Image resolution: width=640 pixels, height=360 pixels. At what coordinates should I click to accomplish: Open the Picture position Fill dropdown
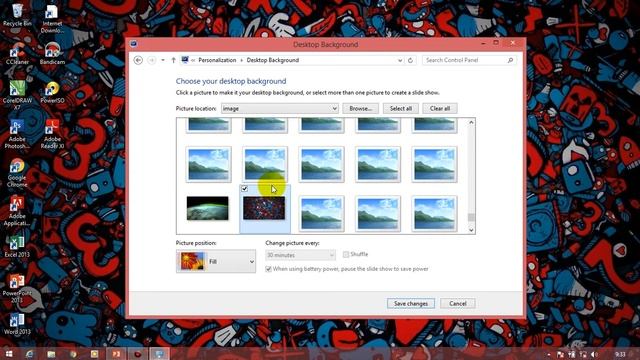[216, 261]
